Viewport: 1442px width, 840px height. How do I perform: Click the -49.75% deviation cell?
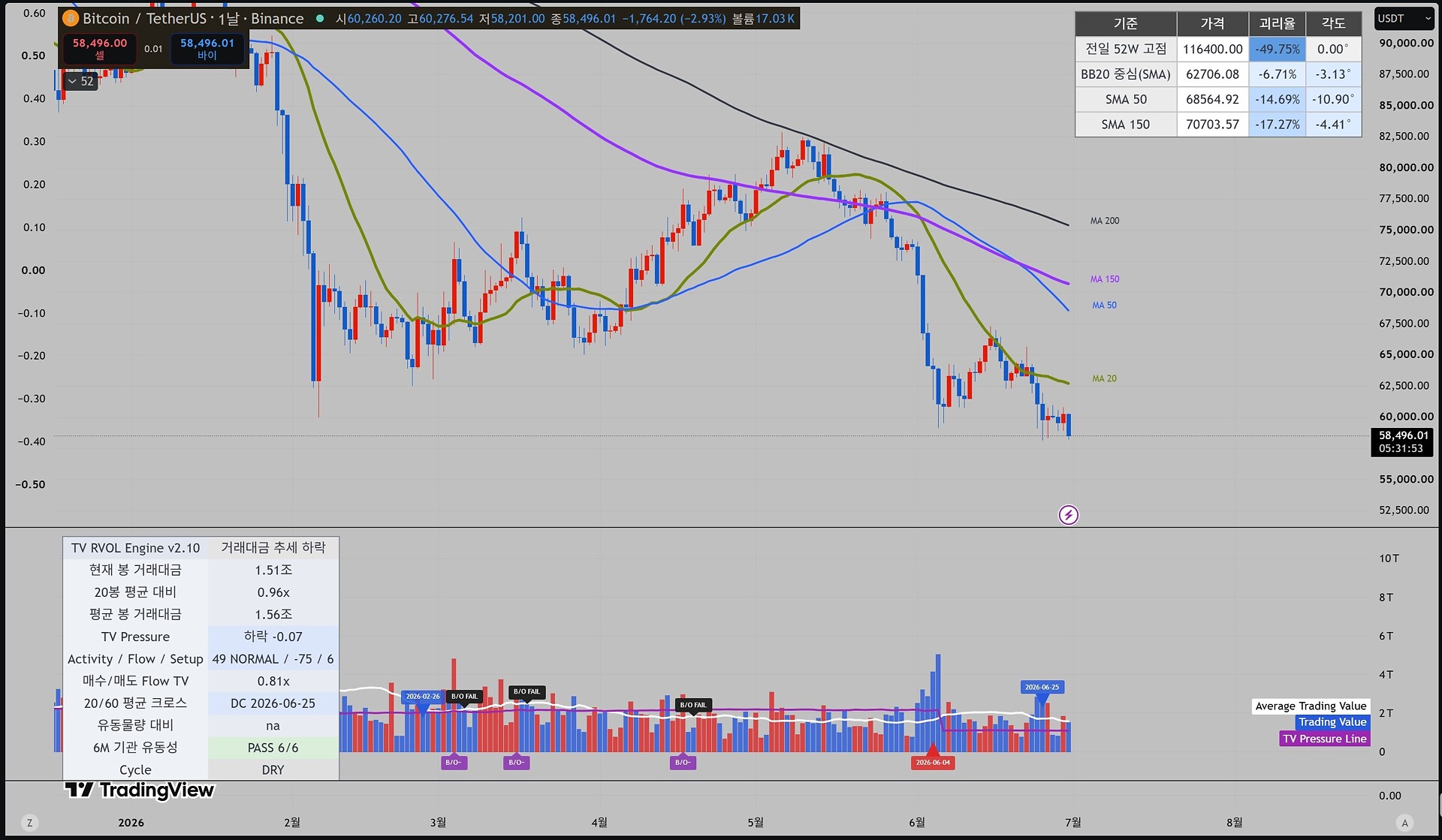[x=1277, y=49]
